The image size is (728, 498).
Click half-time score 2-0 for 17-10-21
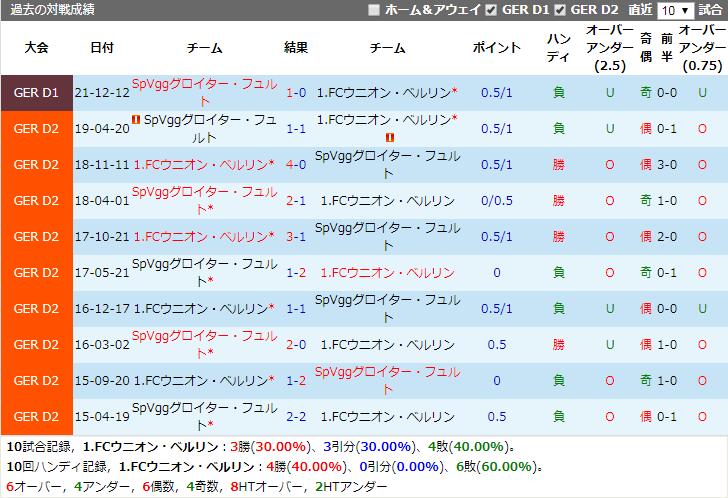667,237
